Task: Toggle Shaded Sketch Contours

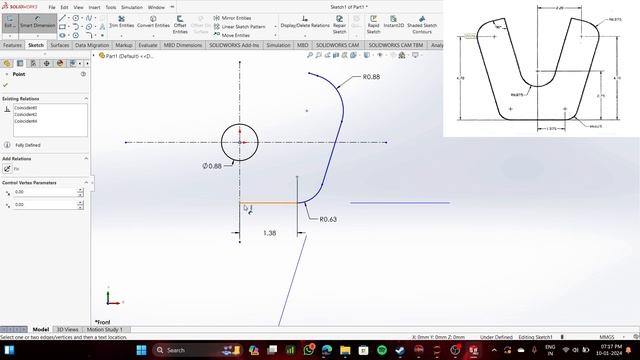Action: coord(422,24)
